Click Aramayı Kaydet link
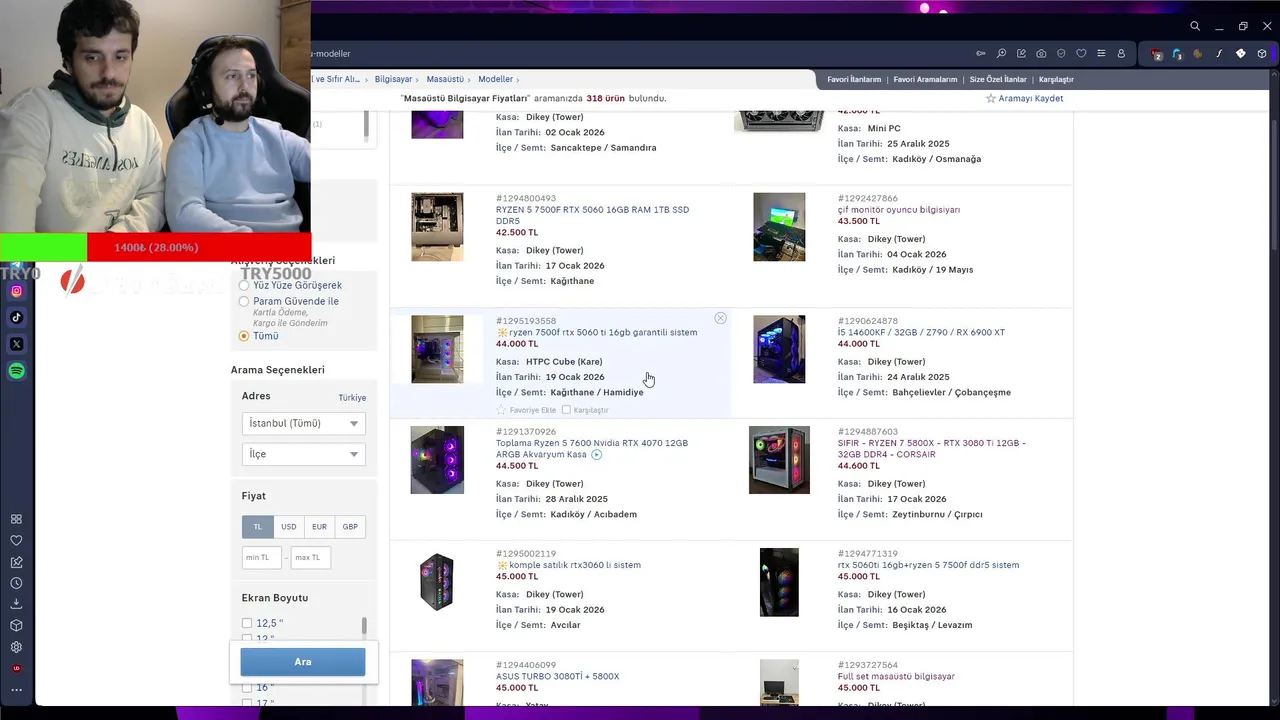The height and width of the screenshot is (720, 1280). [1024, 98]
